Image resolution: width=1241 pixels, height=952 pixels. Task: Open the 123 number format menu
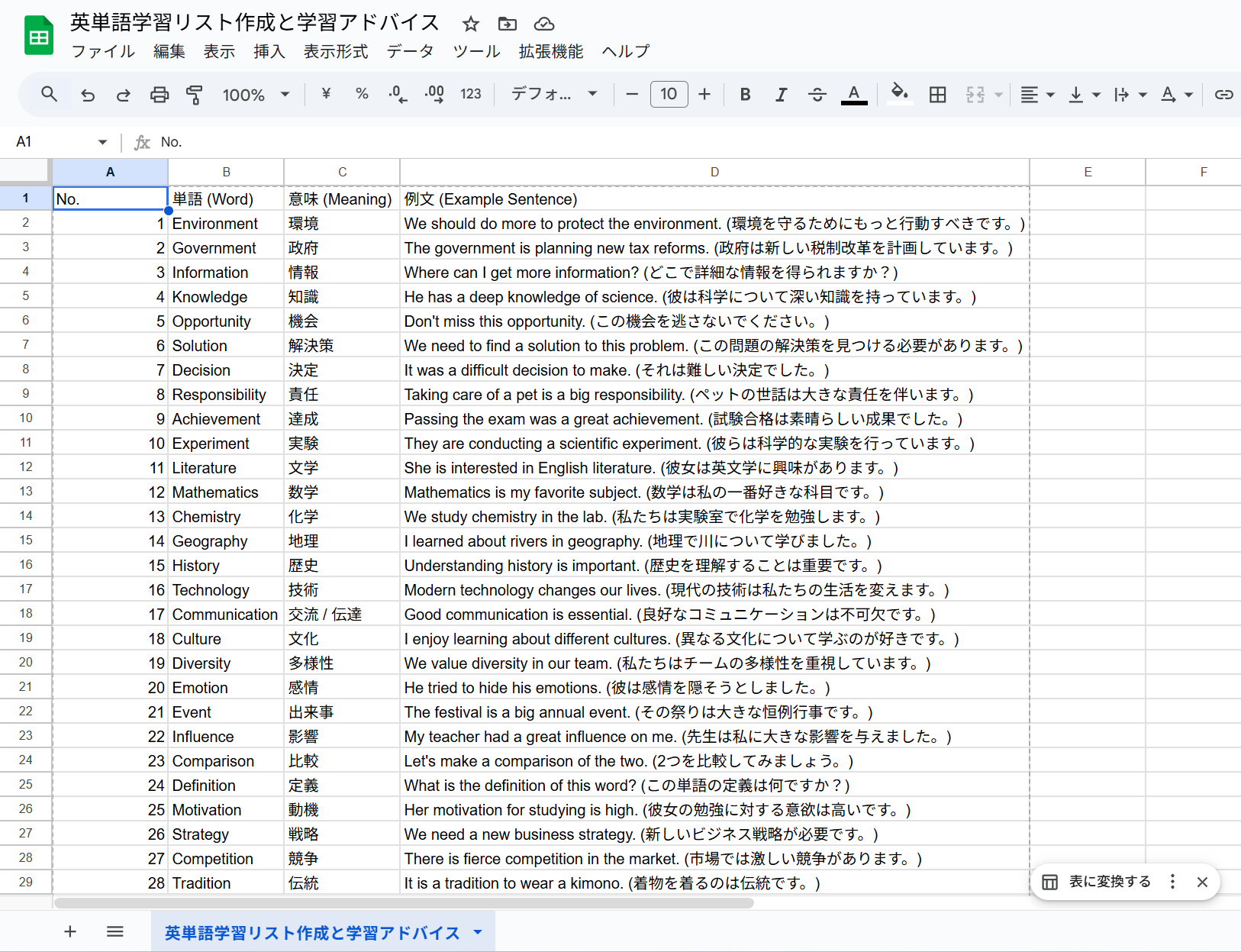pos(471,94)
